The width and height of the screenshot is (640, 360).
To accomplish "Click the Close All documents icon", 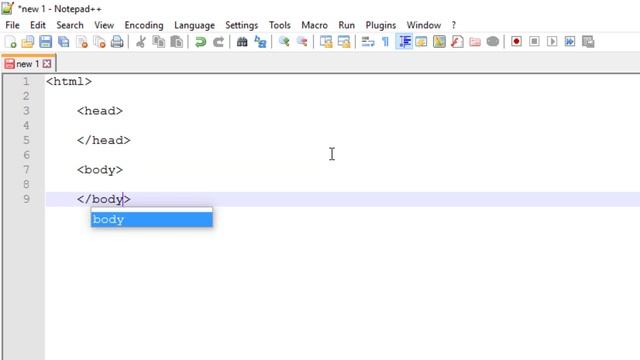I will [99, 42].
